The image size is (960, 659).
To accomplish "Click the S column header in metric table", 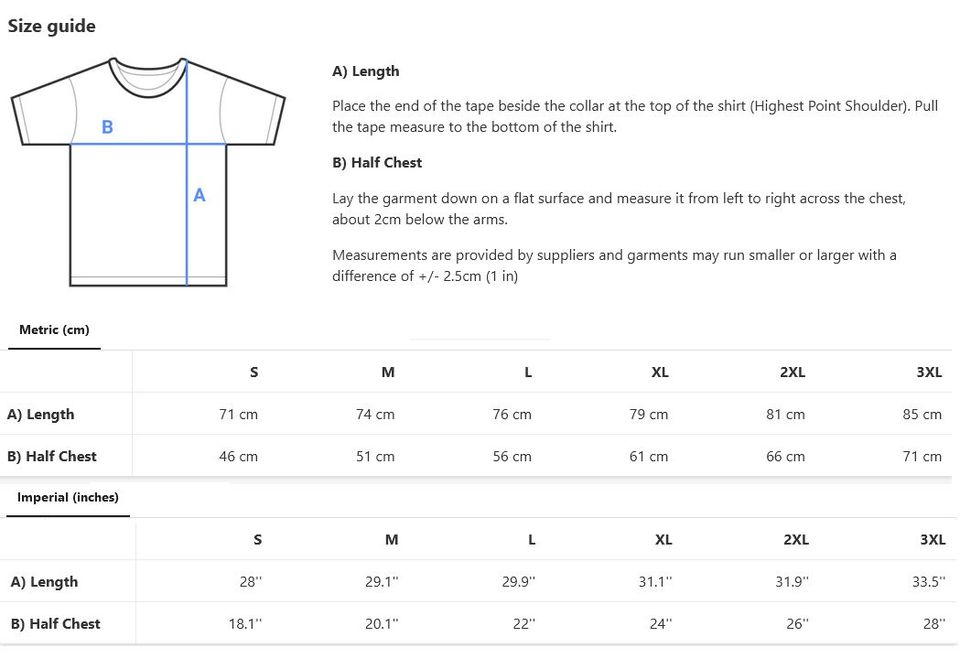I will [254, 372].
